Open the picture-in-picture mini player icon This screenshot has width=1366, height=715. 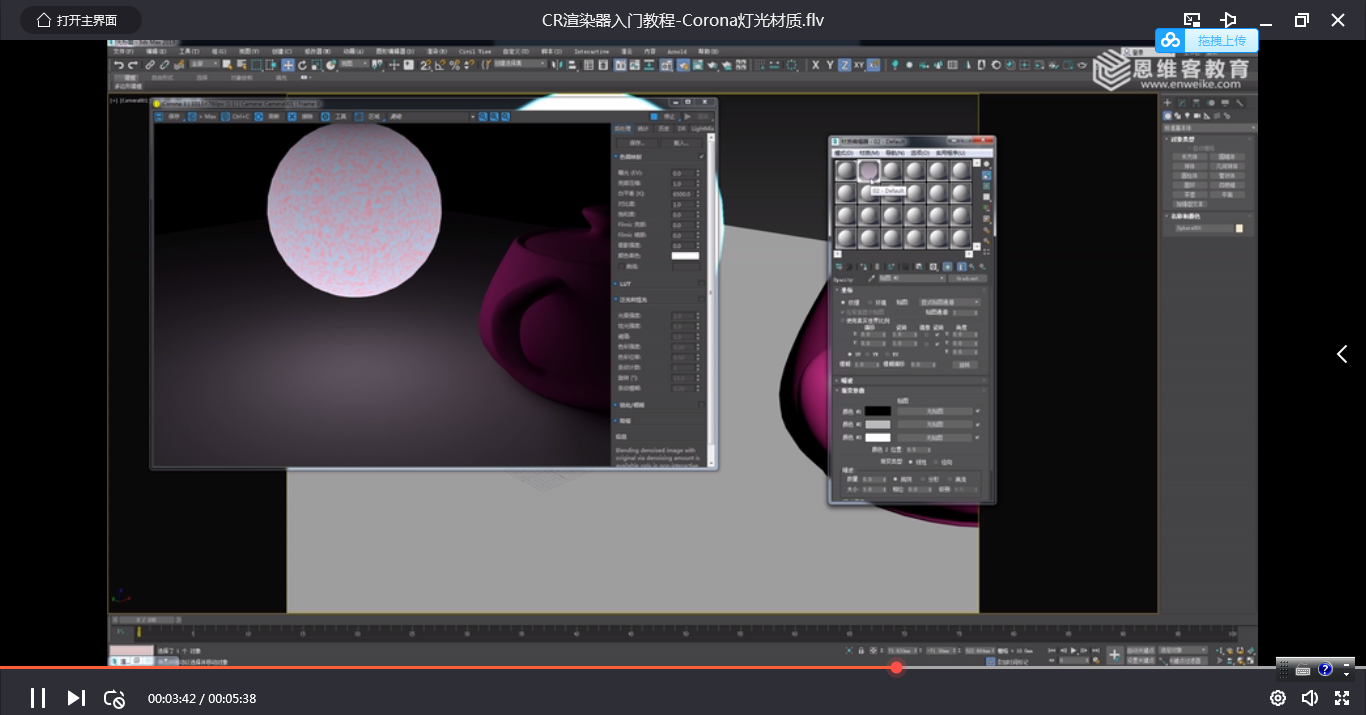click(1192, 20)
